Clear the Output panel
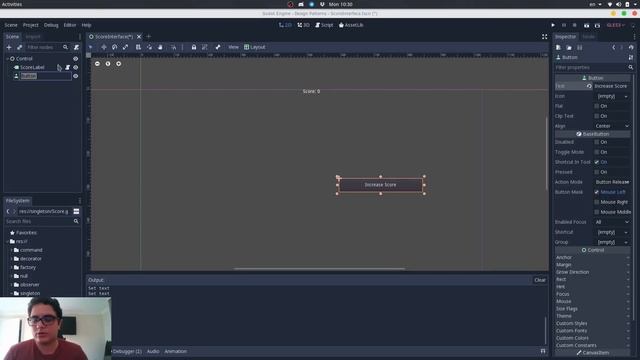640x360 pixels. pyautogui.click(x=540, y=280)
